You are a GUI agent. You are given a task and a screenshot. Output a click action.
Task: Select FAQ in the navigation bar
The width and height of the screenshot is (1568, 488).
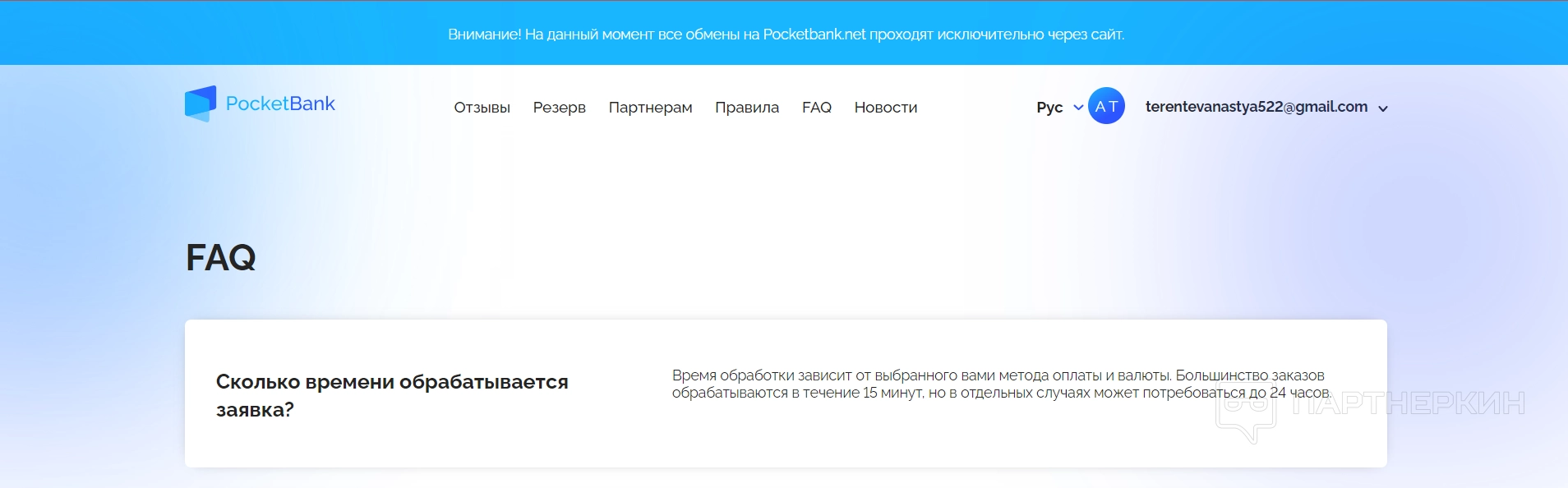[816, 108]
